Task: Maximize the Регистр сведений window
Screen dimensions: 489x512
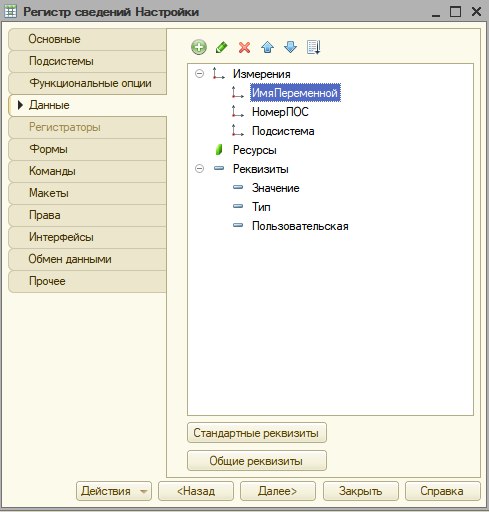Action: pyautogui.click(x=455, y=12)
